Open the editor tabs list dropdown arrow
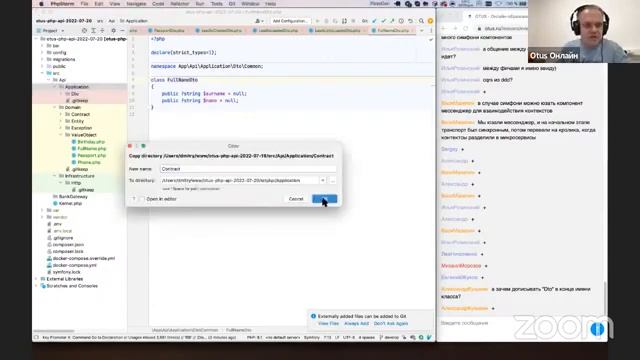 (422, 31)
